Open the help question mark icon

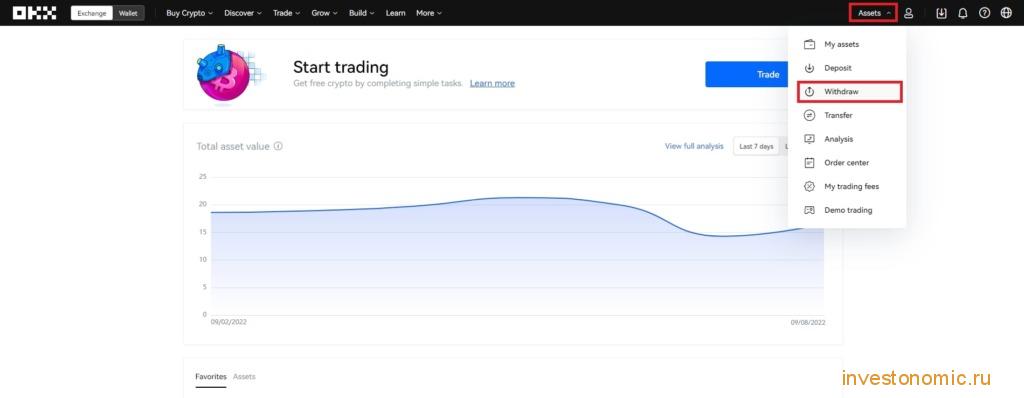click(x=984, y=13)
